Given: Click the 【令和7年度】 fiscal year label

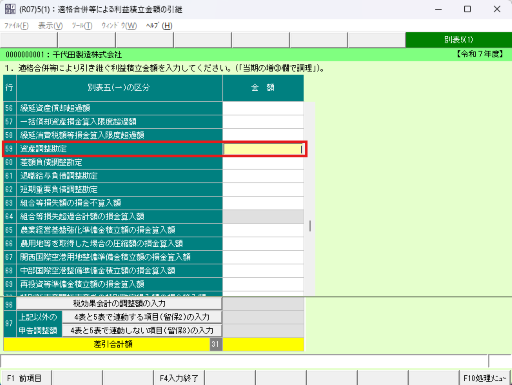Looking at the screenshot, I should pos(480,54).
